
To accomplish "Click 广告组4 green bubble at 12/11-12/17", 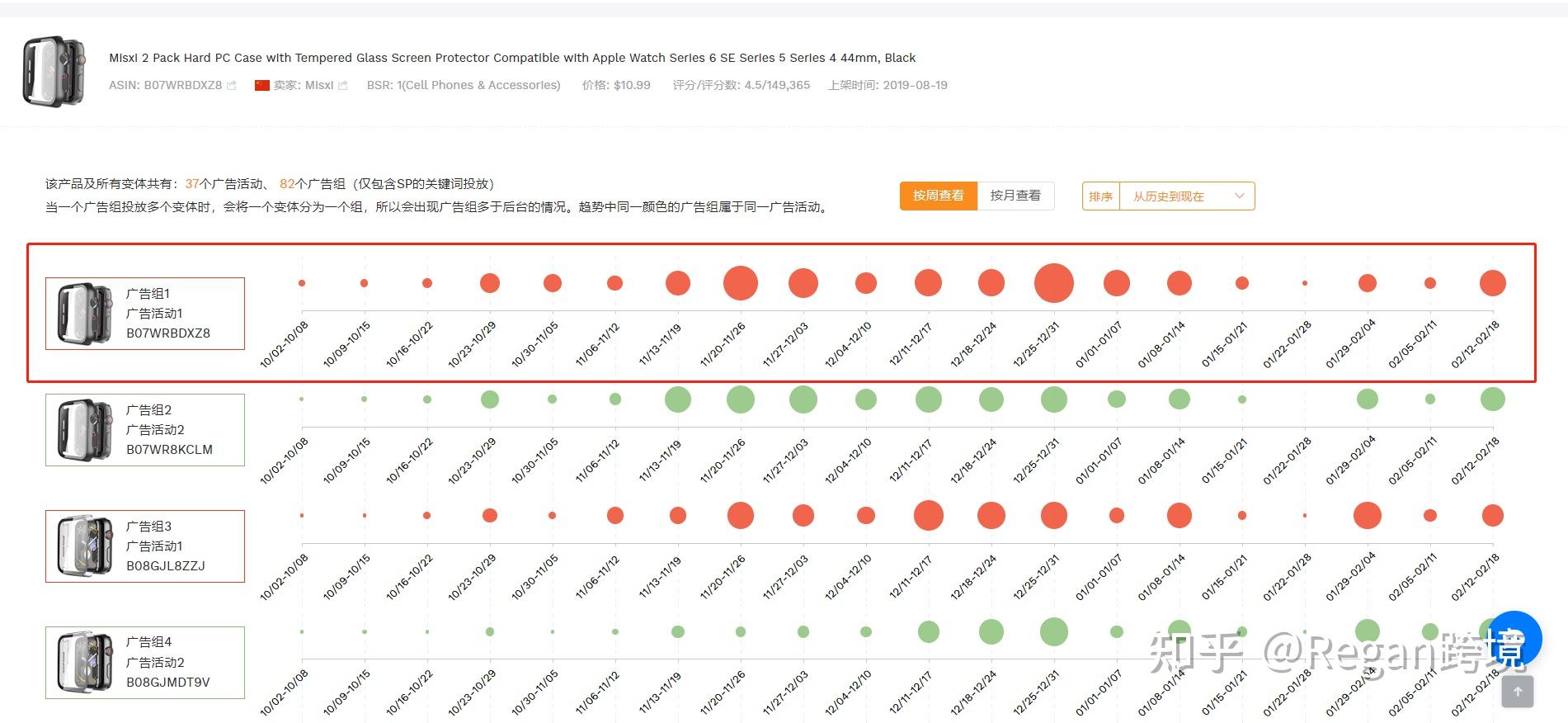I will [x=929, y=632].
